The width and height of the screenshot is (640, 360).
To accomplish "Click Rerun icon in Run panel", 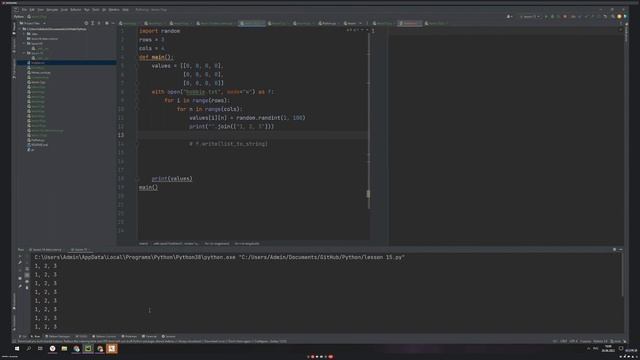I will 20,256.
